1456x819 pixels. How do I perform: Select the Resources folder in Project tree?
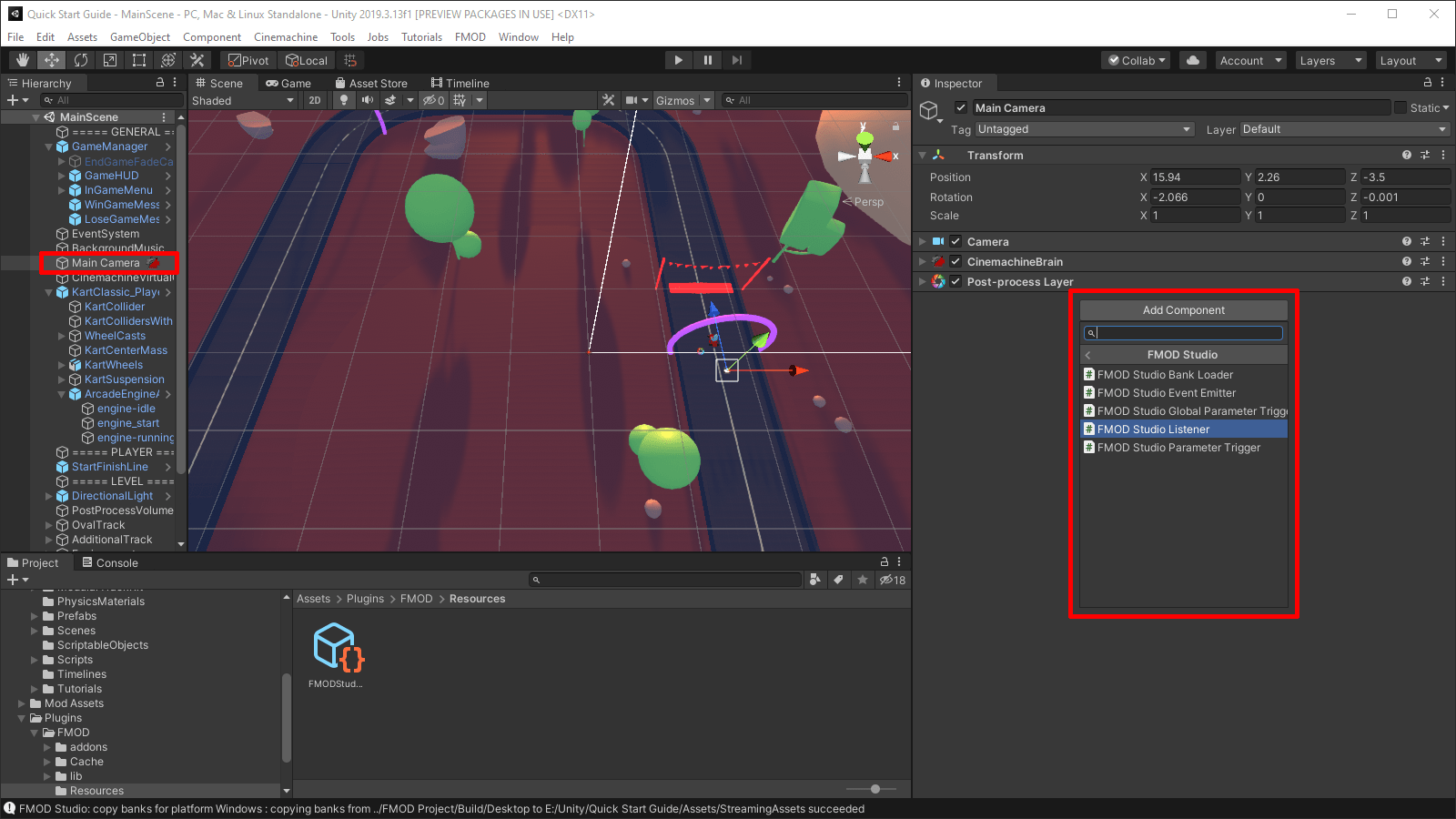(96, 791)
